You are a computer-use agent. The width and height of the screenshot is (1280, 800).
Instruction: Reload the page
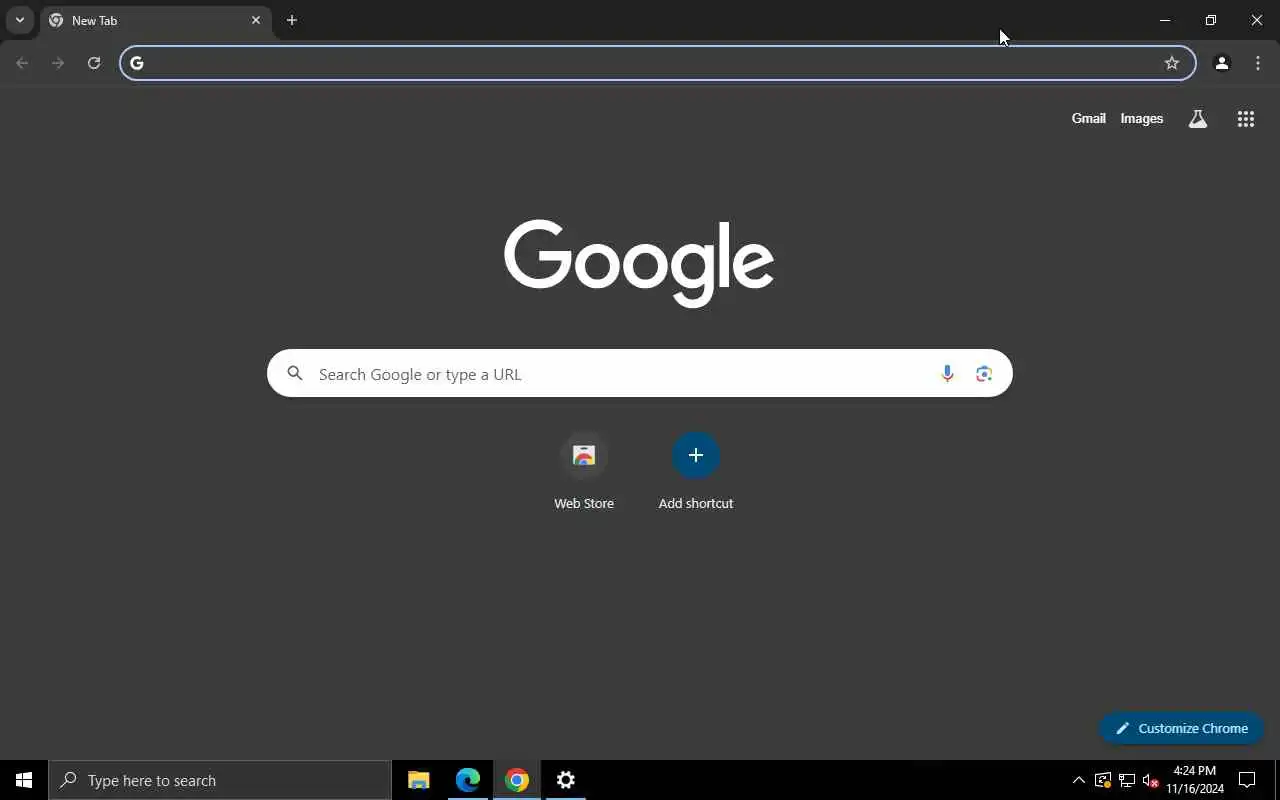pyautogui.click(x=94, y=63)
